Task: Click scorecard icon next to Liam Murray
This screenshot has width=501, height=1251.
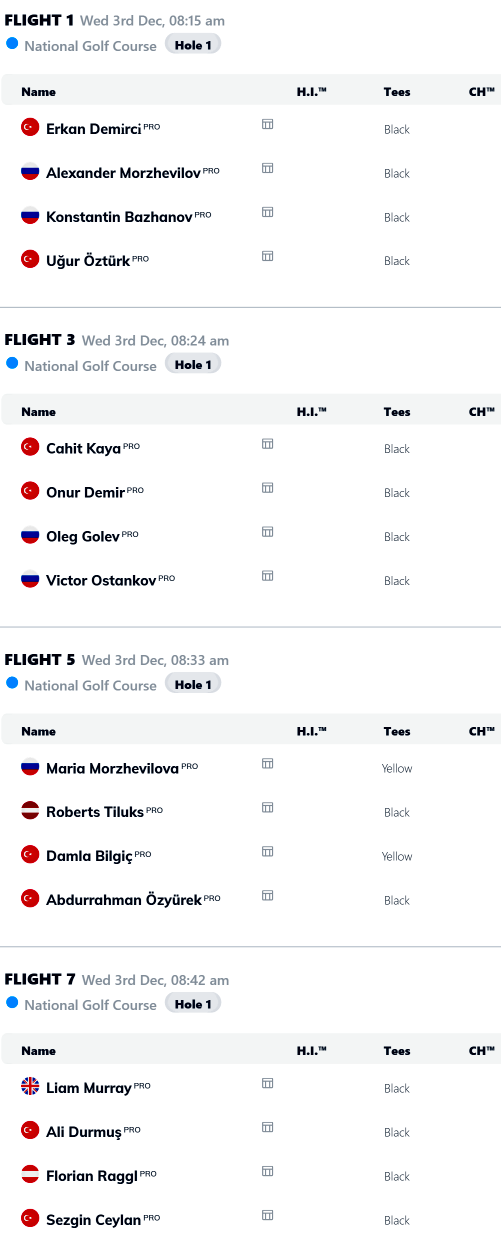Action: (267, 1083)
